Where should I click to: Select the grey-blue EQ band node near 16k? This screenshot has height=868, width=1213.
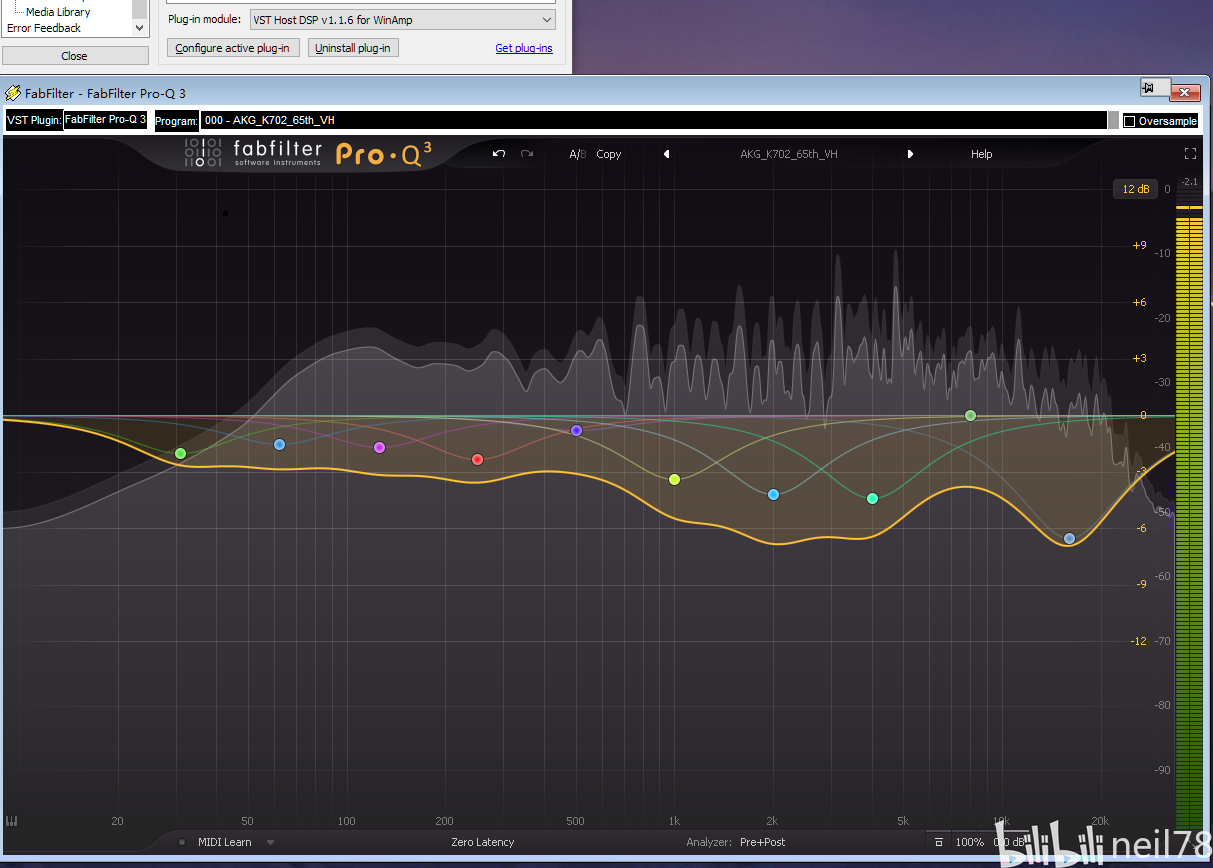click(x=1069, y=538)
